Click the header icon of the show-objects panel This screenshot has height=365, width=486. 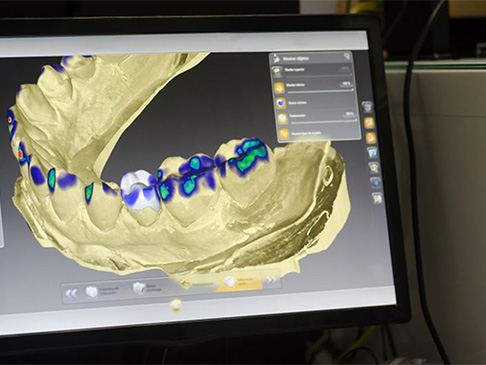click(275, 59)
